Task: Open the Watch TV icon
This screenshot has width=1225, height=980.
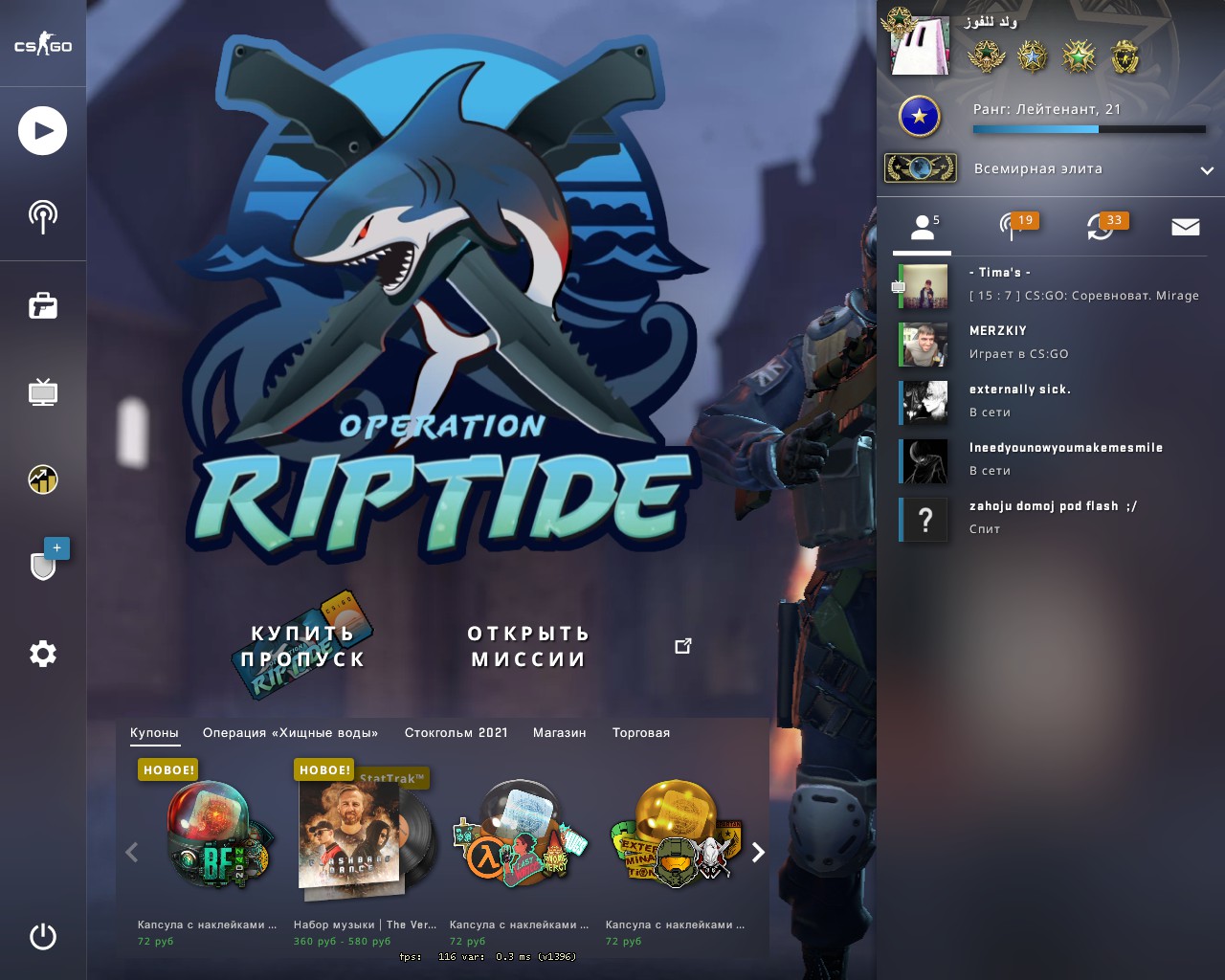Action: [43, 392]
